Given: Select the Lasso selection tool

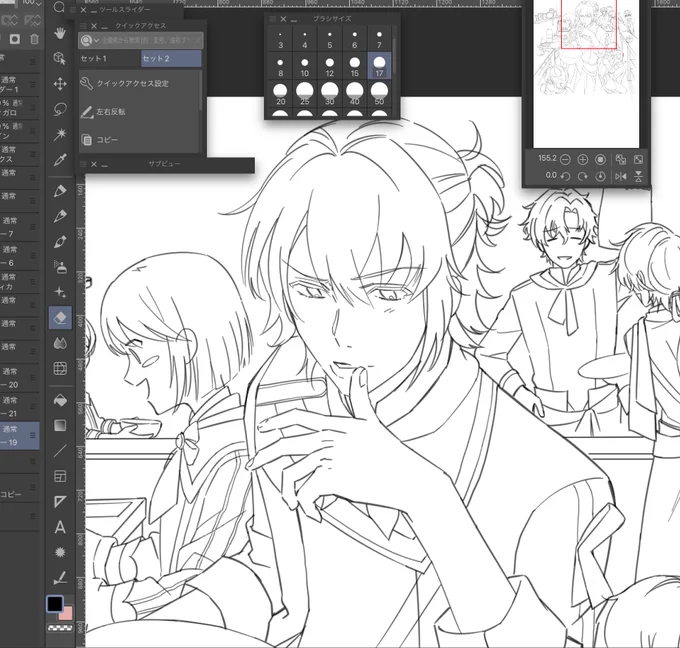Looking at the screenshot, I should tap(60, 109).
